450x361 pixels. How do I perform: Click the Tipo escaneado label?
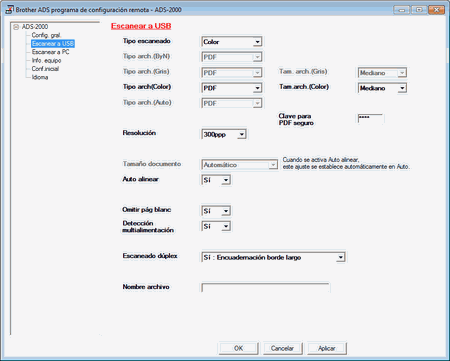click(147, 41)
